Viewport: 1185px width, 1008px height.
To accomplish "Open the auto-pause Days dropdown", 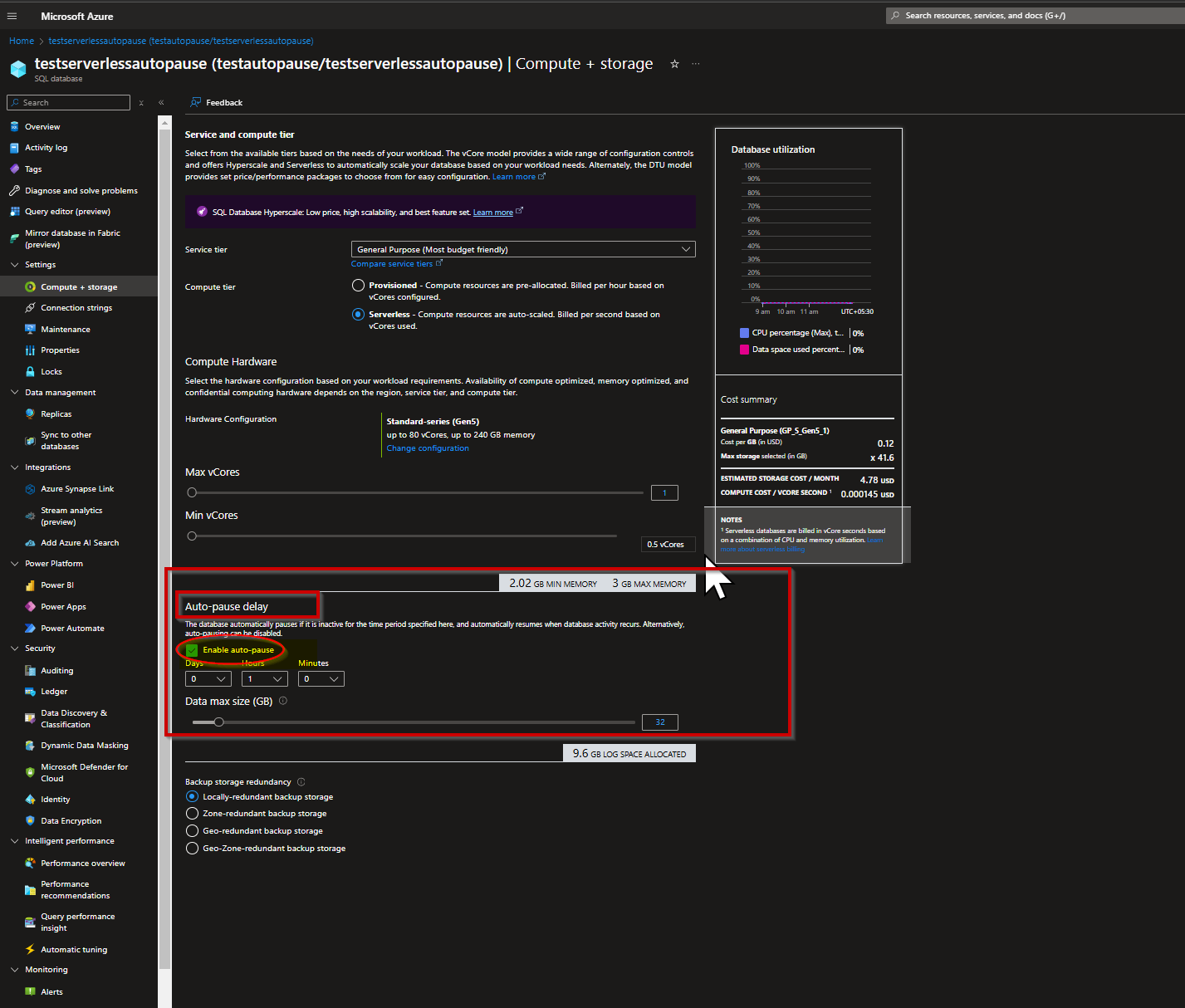I will (208, 678).
